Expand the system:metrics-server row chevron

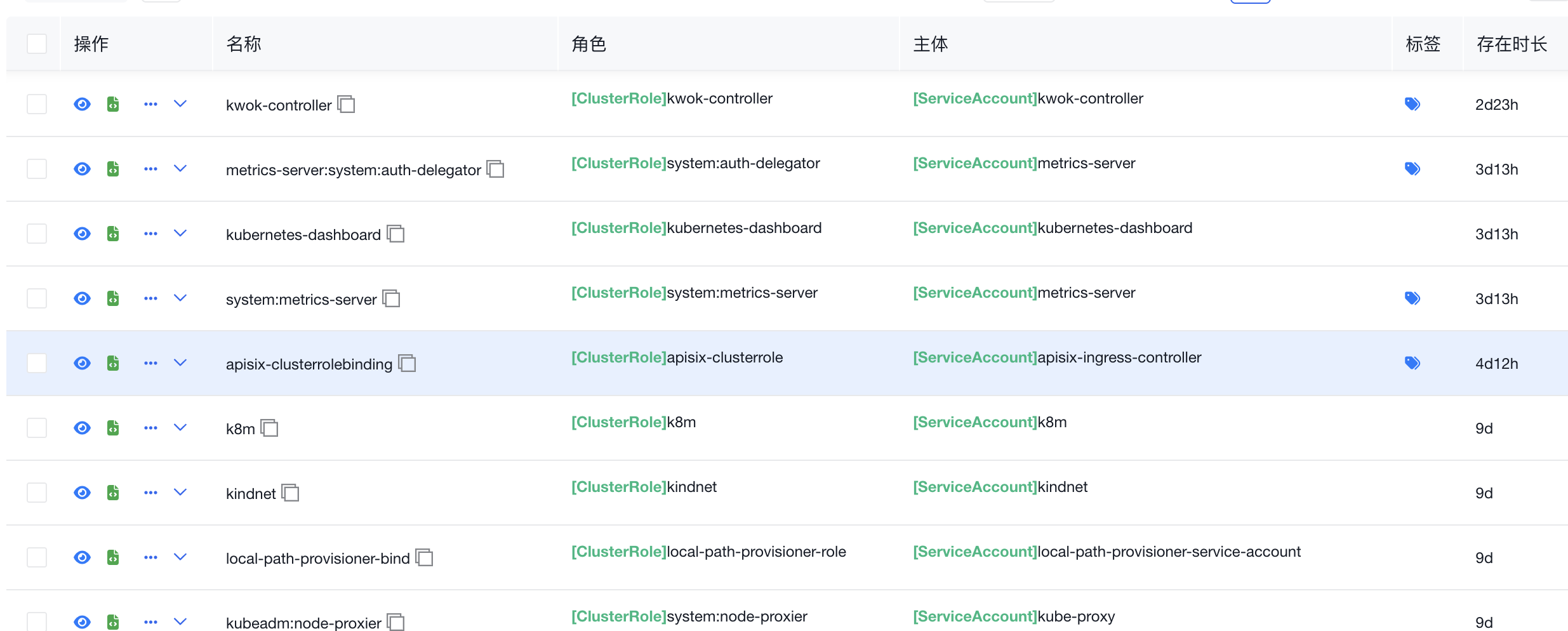(x=180, y=298)
